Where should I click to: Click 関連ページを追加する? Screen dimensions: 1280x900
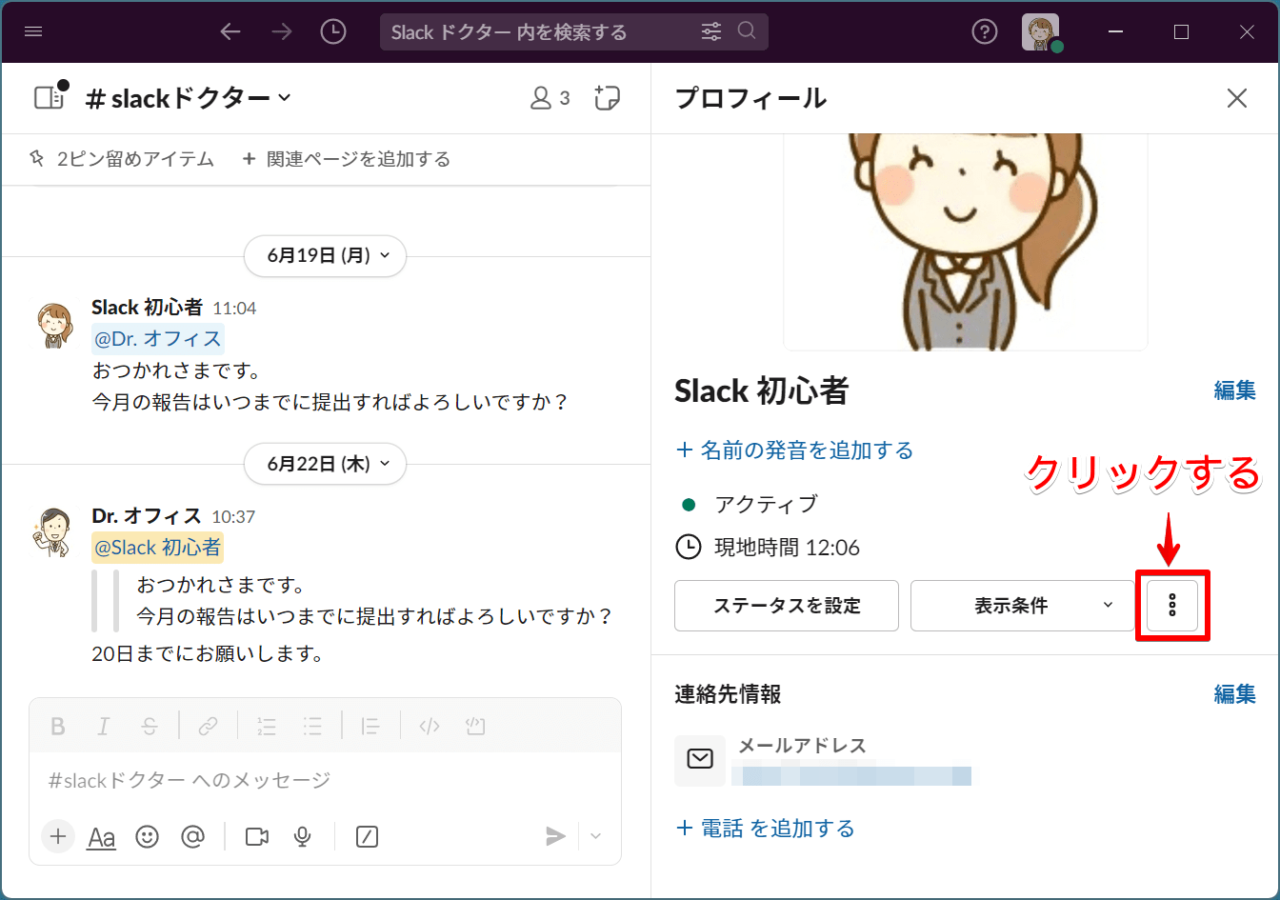pos(347,159)
